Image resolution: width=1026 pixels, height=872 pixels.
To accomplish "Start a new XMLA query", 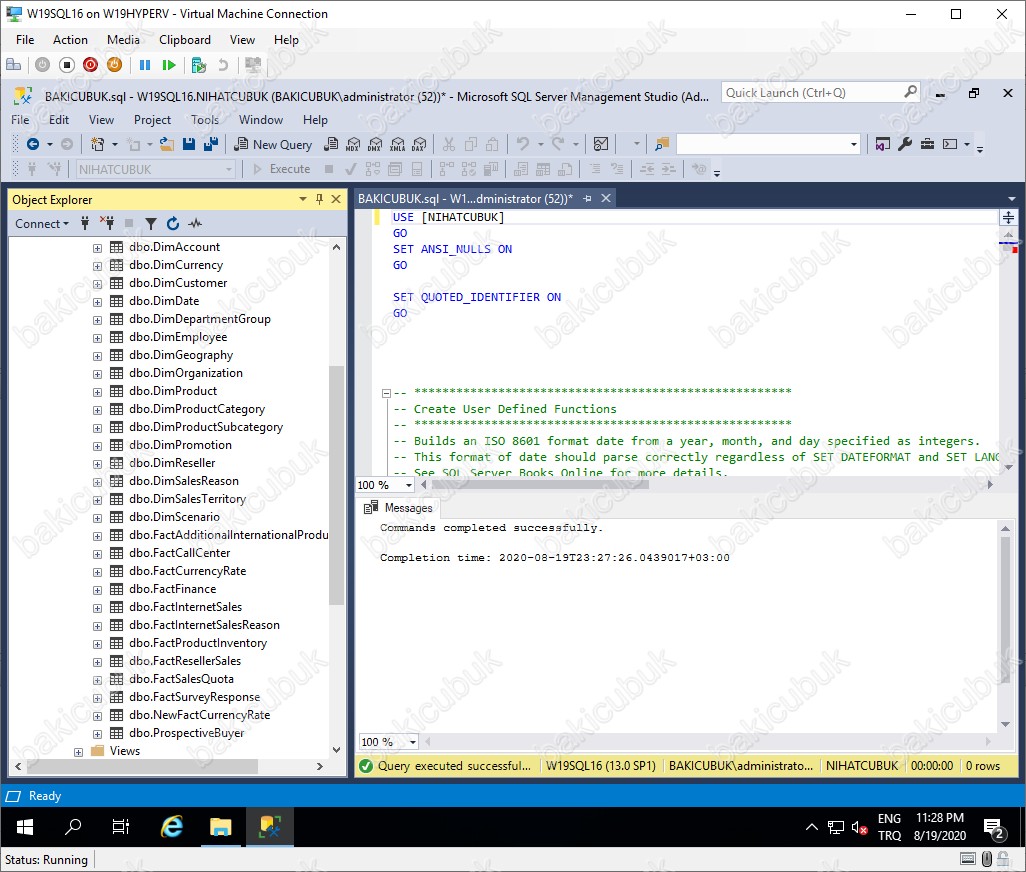I will pyautogui.click(x=397, y=144).
